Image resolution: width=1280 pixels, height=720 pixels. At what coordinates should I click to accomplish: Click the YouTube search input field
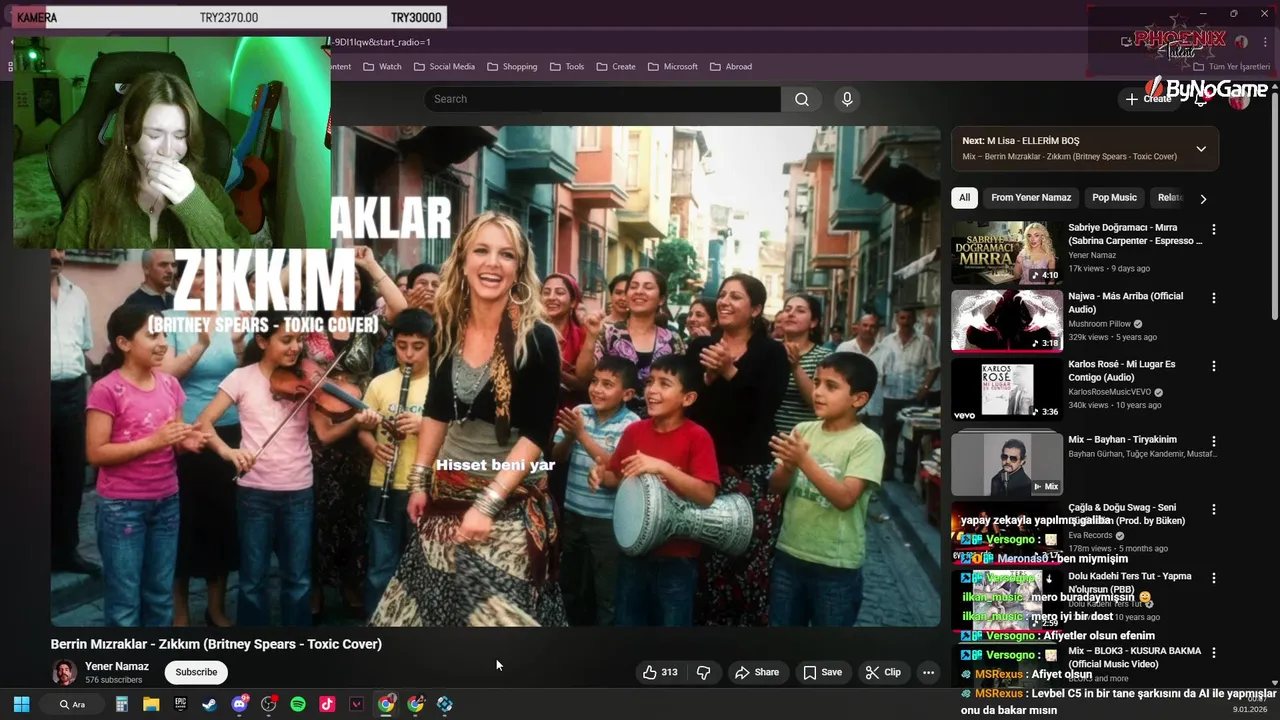point(602,99)
